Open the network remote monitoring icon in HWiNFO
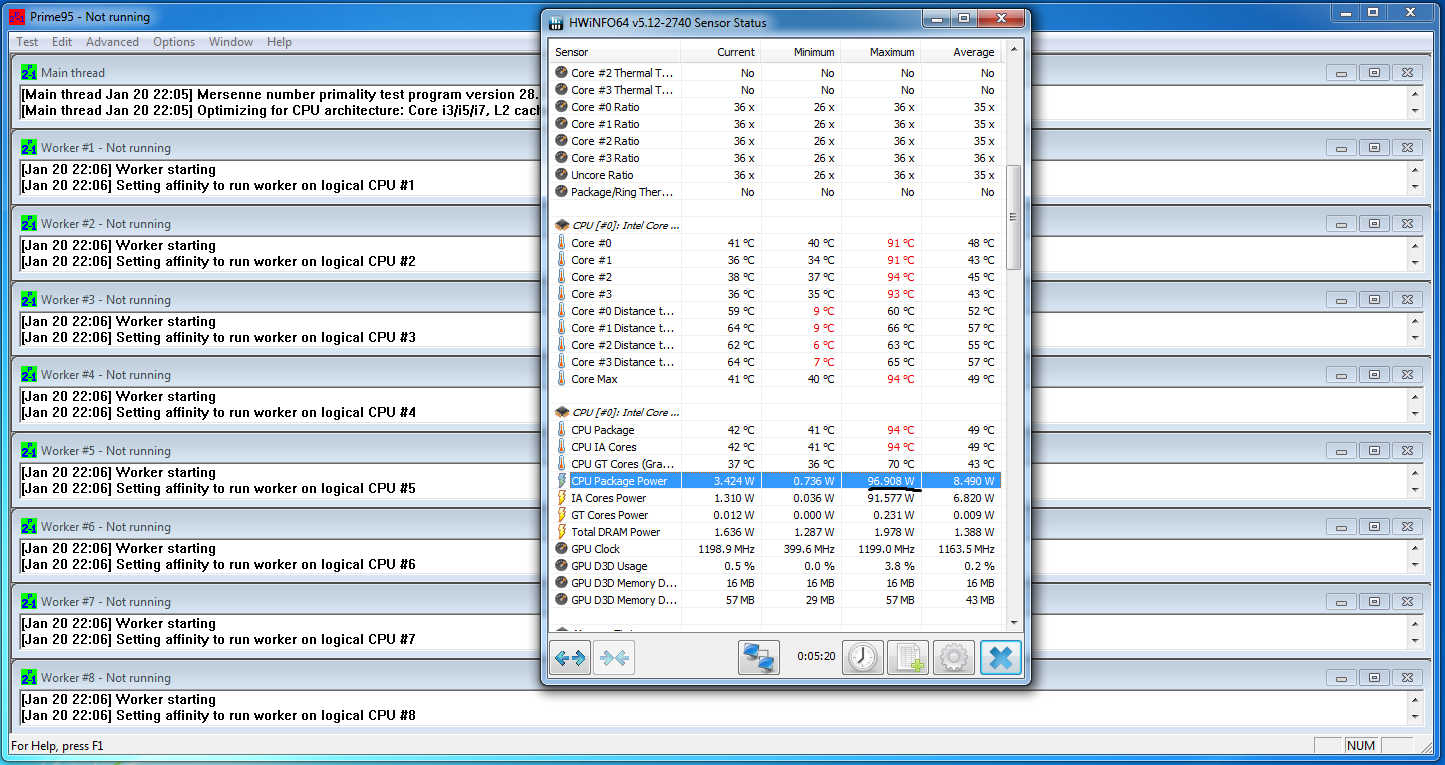The height and width of the screenshot is (765, 1445). (759, 658)
